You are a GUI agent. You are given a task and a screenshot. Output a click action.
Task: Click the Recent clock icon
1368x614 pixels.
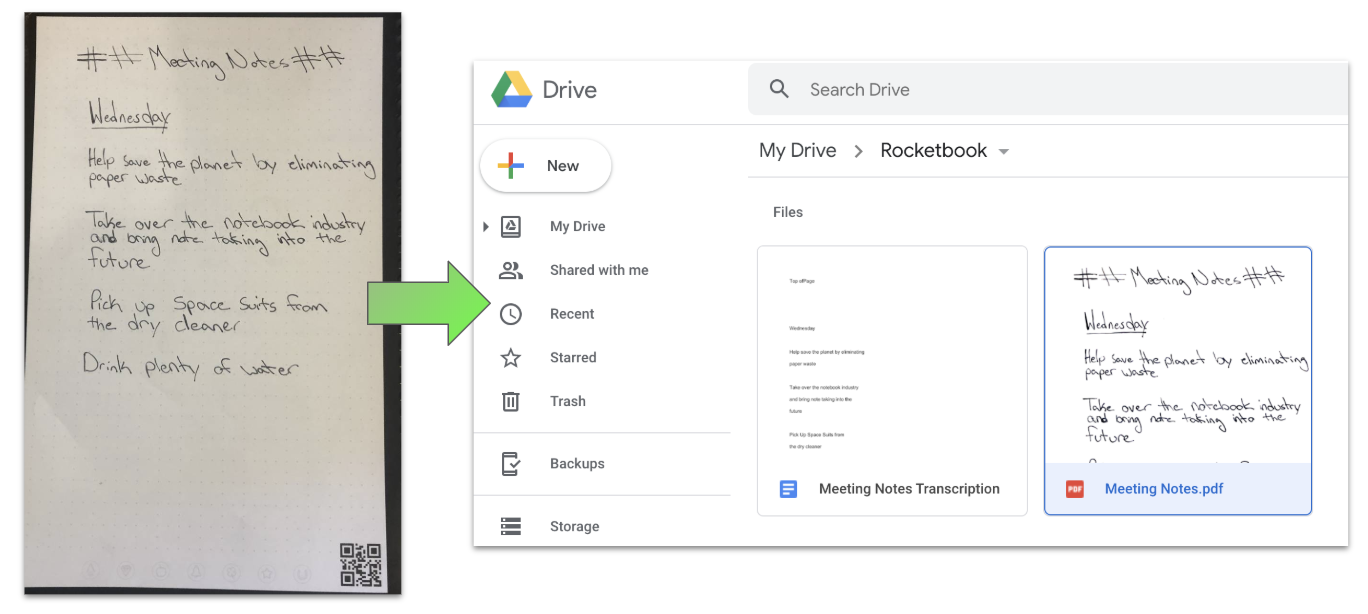pyautogui.click(x=510, y=314)
